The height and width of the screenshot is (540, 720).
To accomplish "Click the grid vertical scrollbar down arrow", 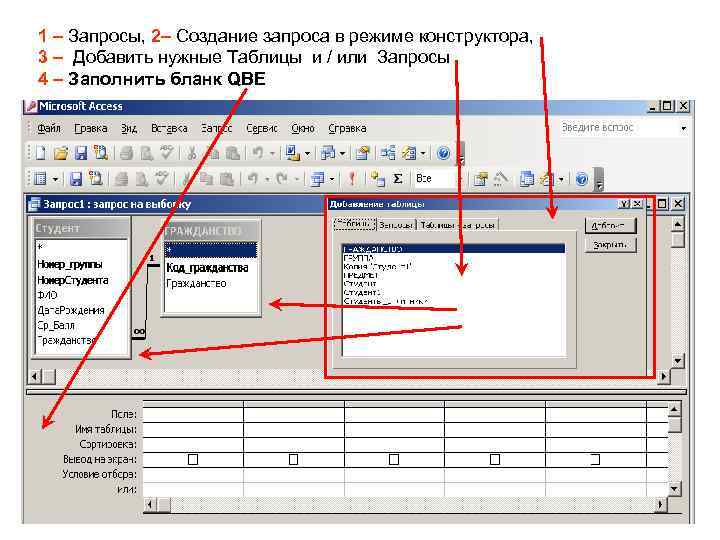I will point(674,489).
